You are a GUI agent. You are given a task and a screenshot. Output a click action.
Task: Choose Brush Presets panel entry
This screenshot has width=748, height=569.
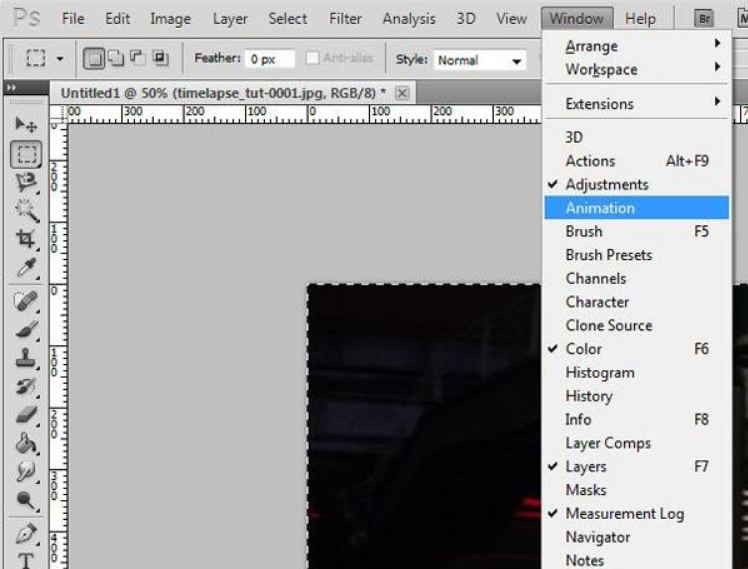point(637,255)
